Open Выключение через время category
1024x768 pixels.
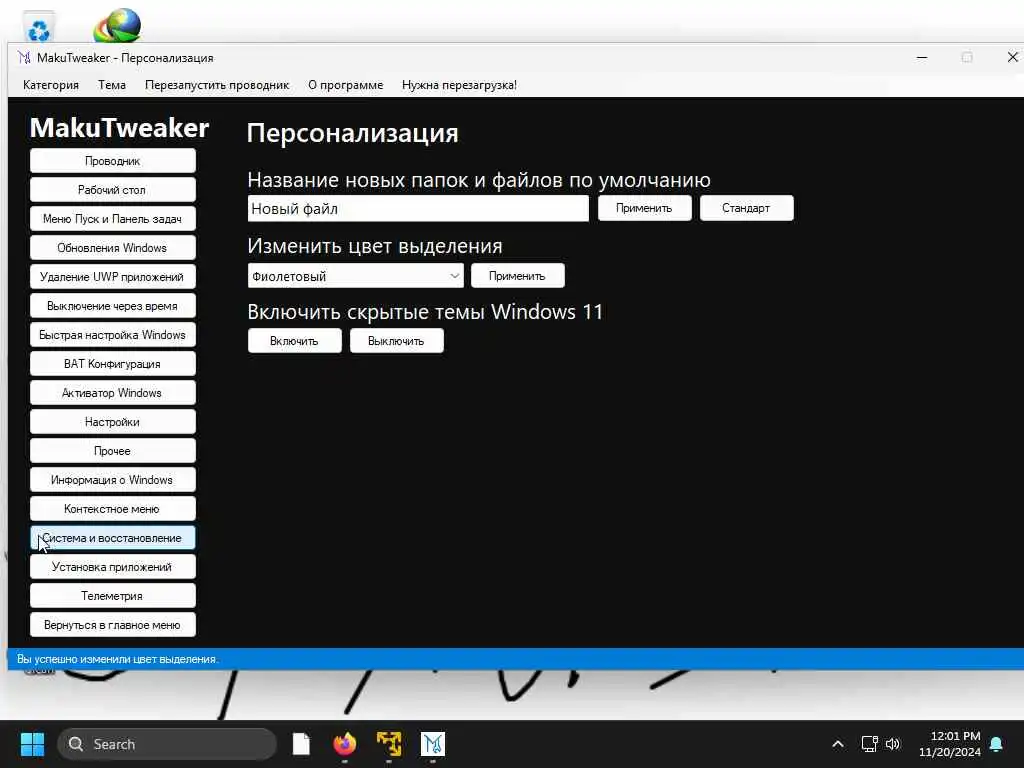coord(112,306)
